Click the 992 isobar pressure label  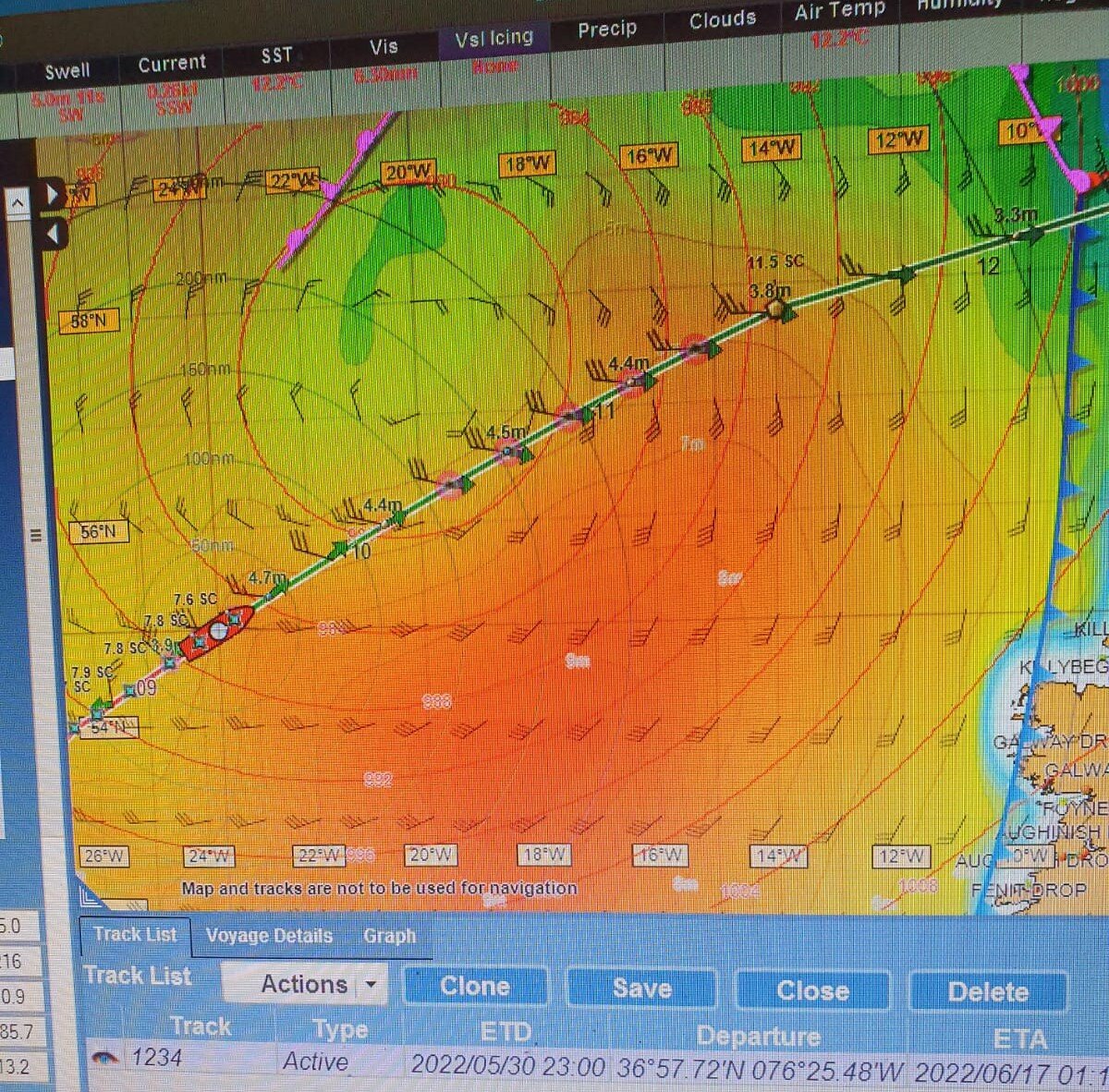click(x=378, y=781)
